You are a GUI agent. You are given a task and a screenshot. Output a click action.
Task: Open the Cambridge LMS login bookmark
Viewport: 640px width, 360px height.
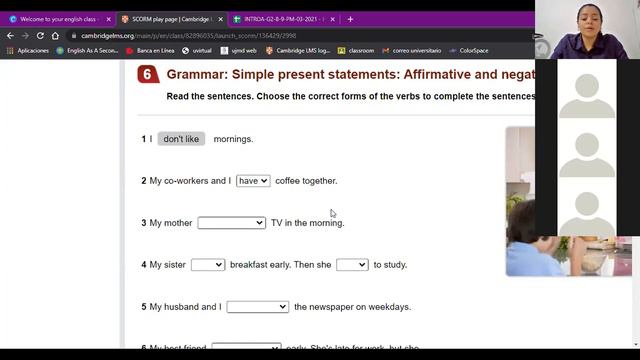click(298, 51)
